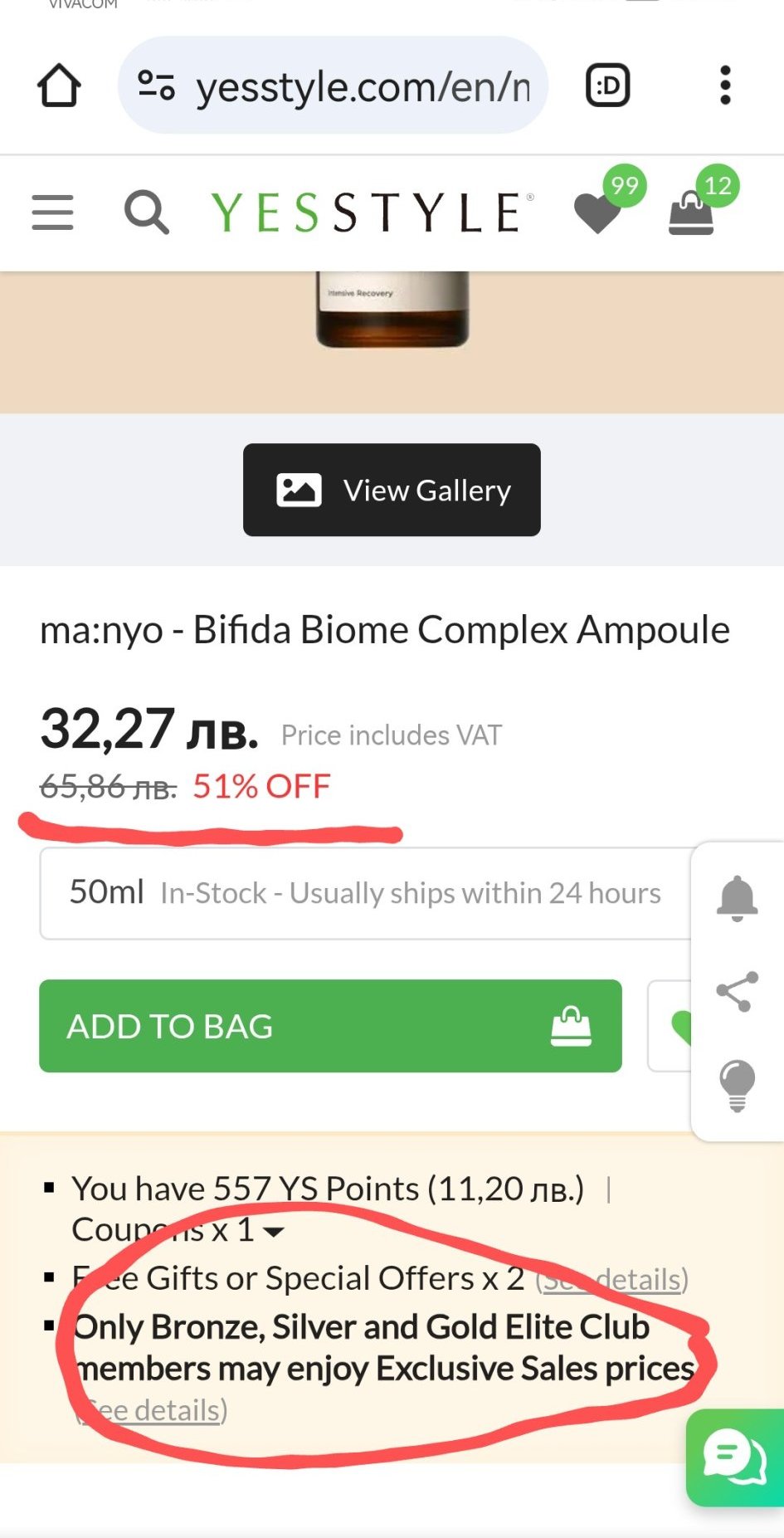Open the wishlist heart with 99 items
This screenshot has height=1538, width=784.
coord(599,212)
